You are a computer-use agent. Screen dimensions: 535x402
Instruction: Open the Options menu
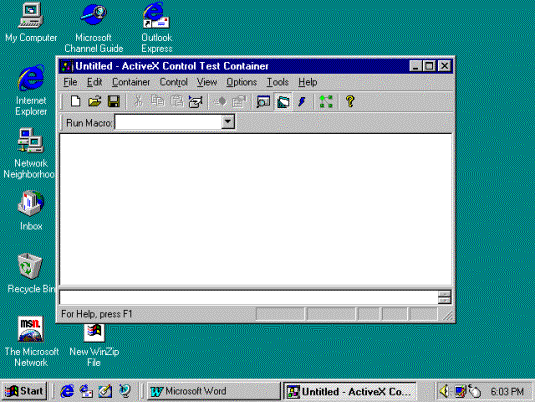pyautogui.click(x=241, y=82)
